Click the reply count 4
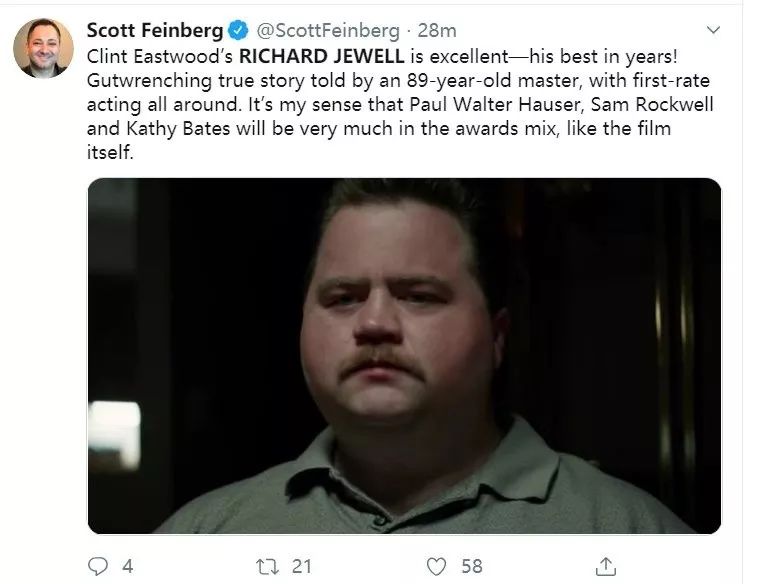 127,566
